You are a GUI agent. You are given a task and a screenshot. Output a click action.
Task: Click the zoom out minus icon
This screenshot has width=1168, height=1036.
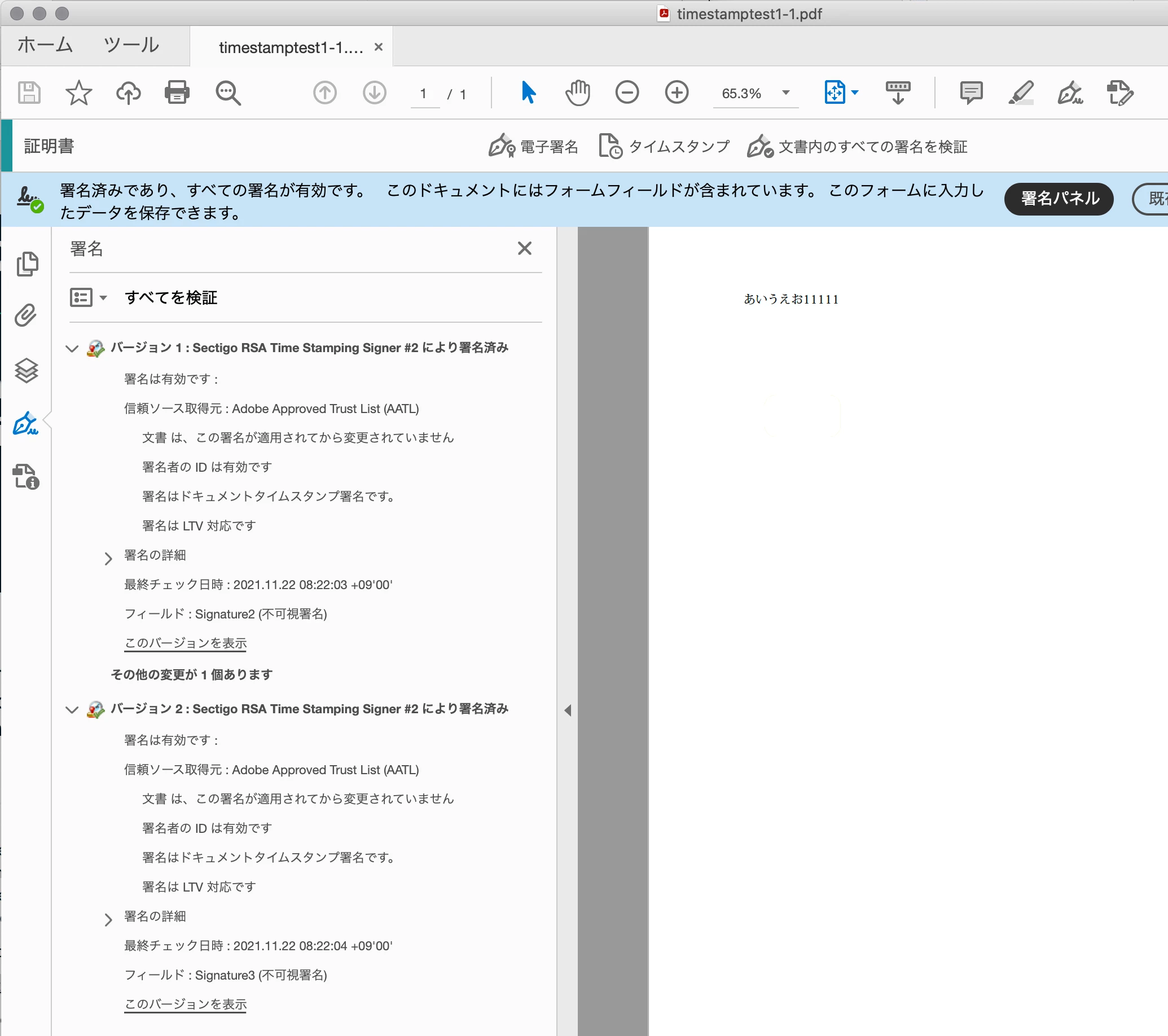point(627,93)
